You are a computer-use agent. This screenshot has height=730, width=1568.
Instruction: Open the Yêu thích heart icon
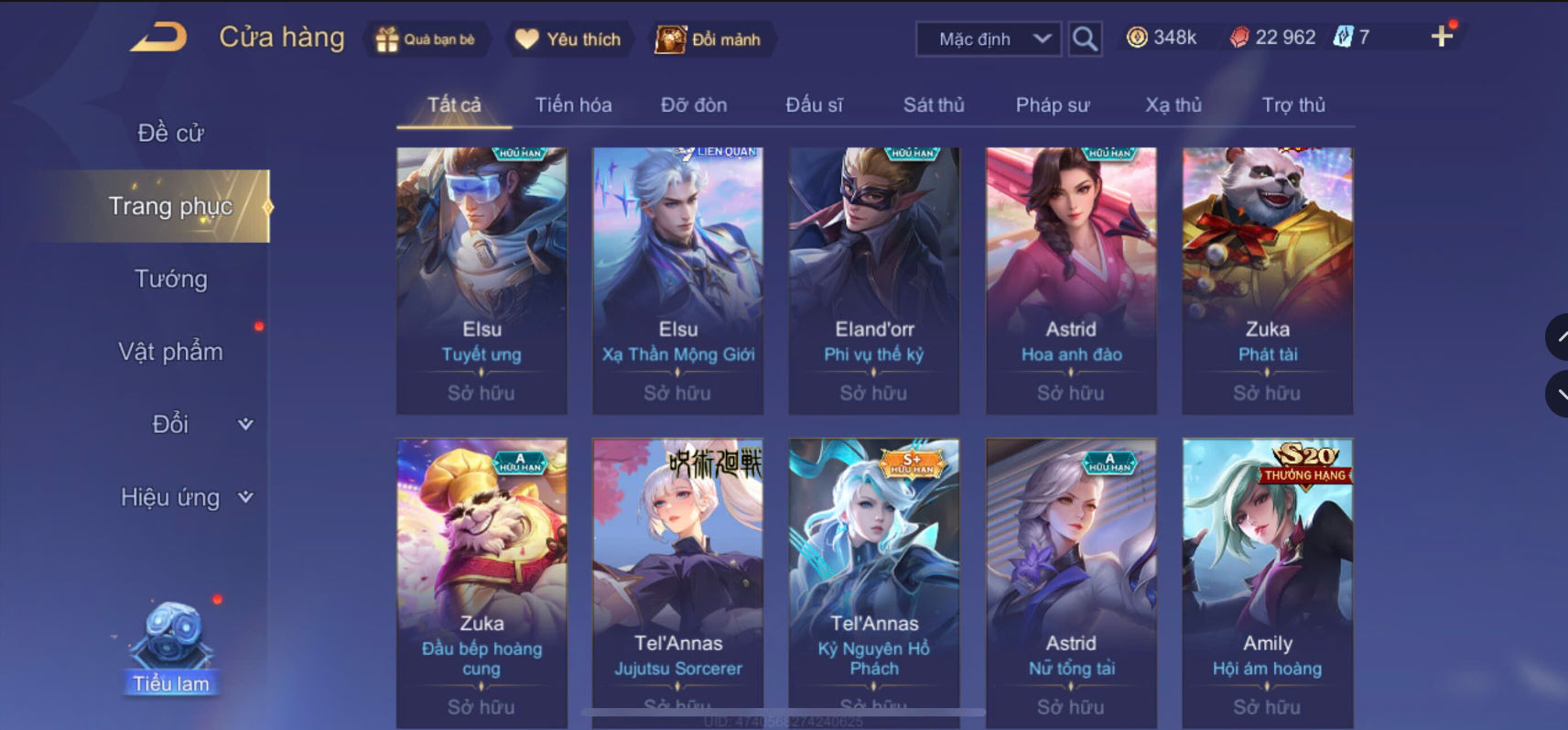pos(526,39)
